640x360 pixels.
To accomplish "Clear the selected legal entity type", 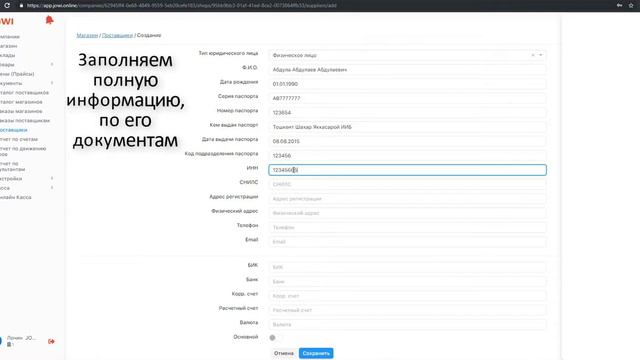I will (x=533, y=55).
